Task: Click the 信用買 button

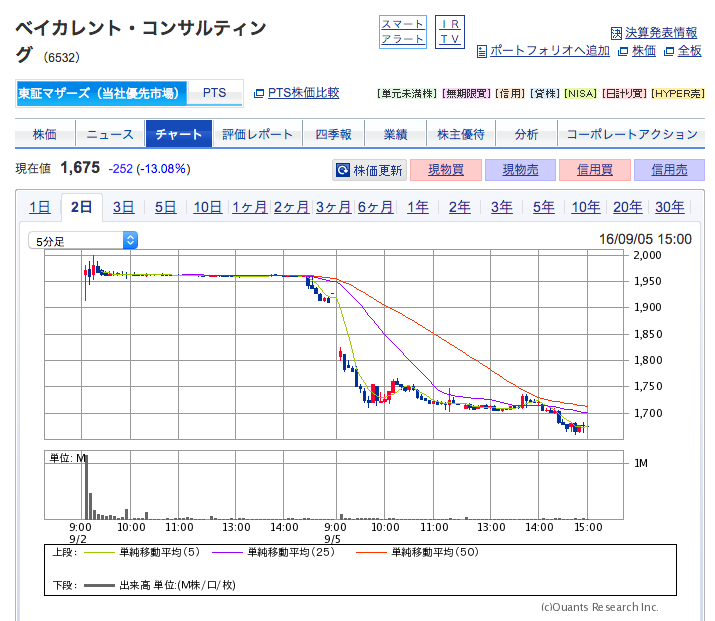Action: (x=595, y=170)
